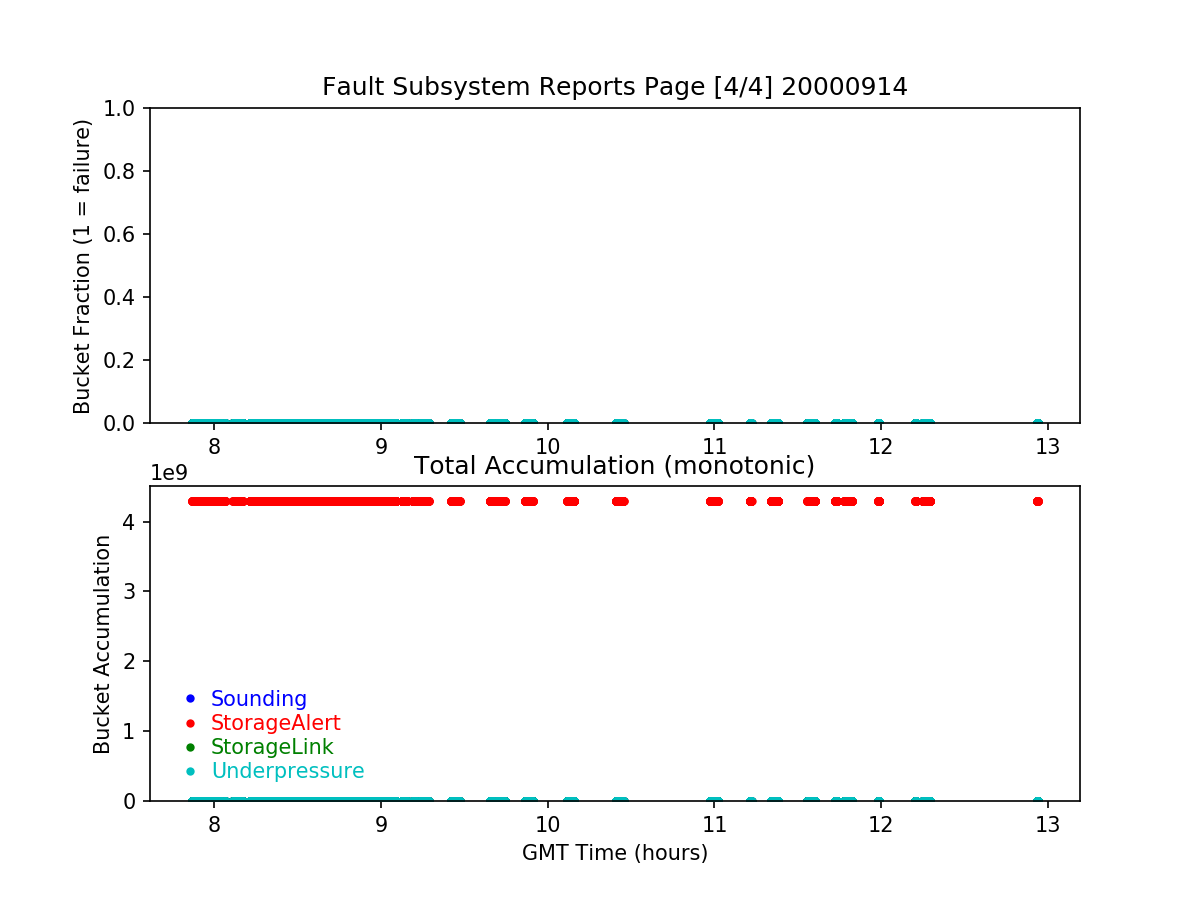Click the red StorageAlert legend marker

tap(190, 723)
